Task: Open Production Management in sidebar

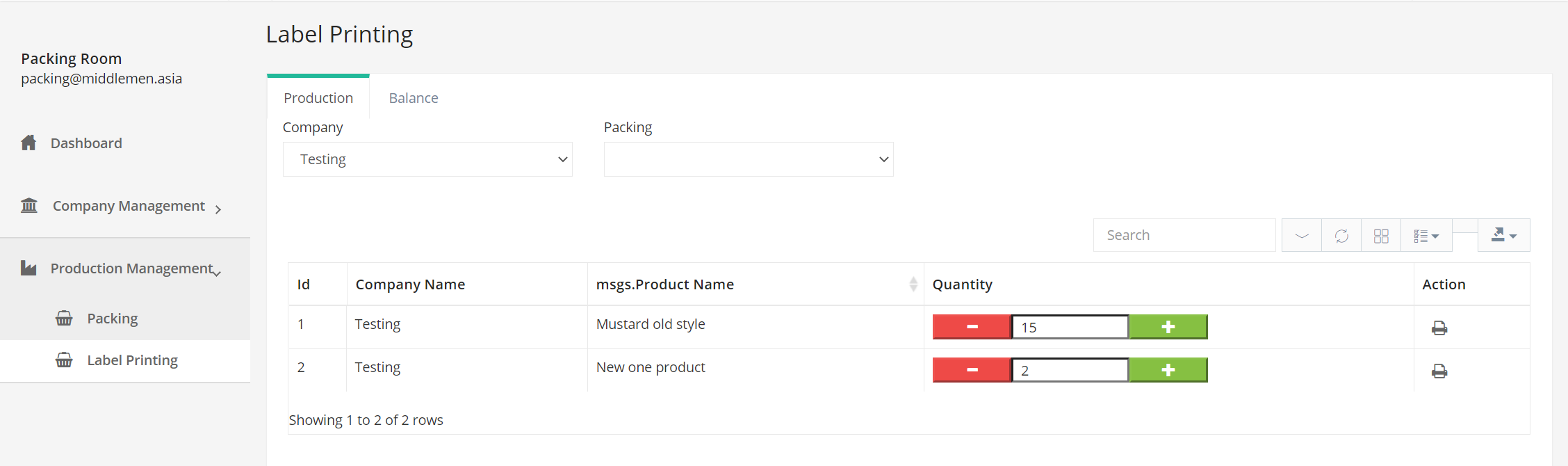Action: [132, 268]
